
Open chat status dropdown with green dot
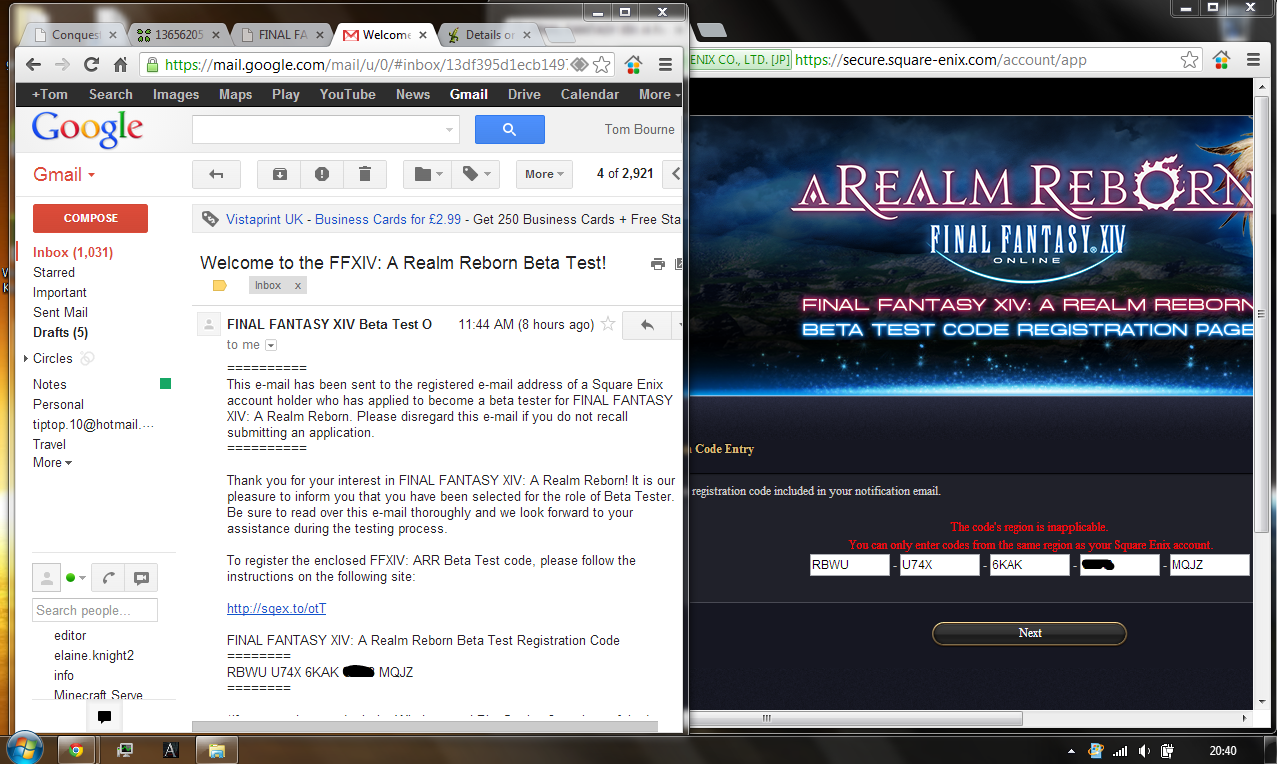point(76,578)
